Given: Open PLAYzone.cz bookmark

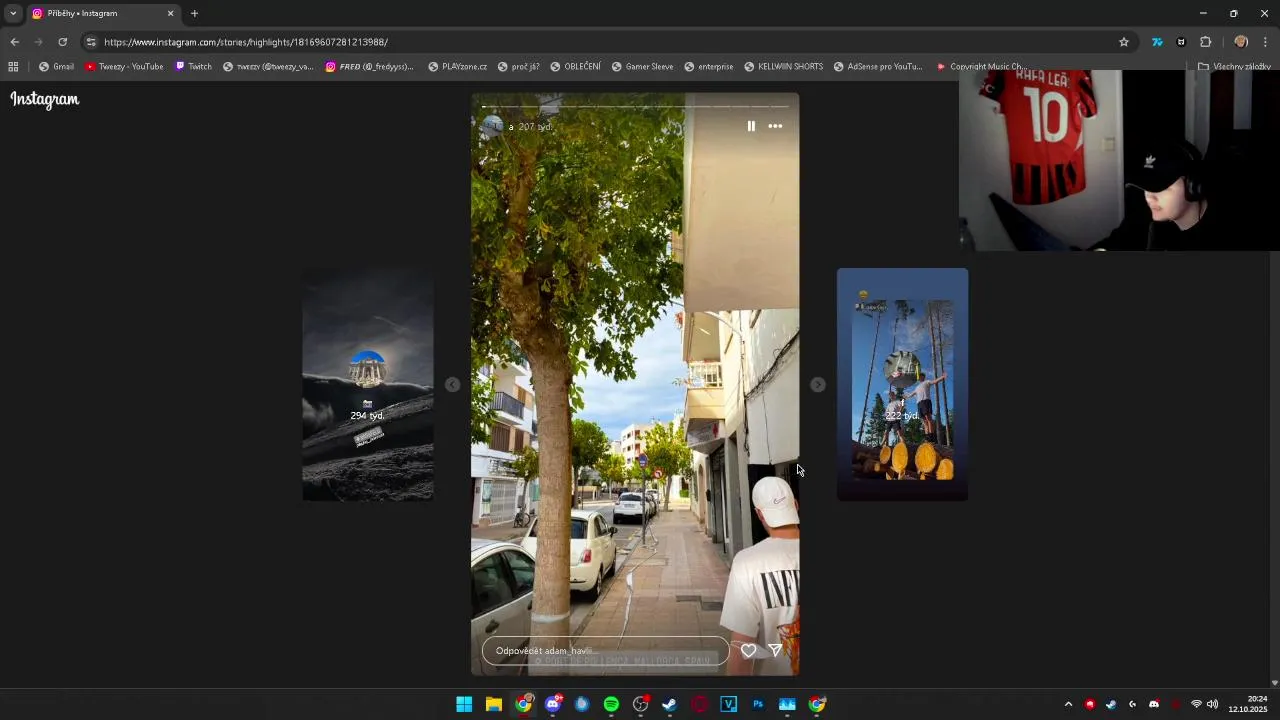Looking at the screenshot, I should click(x=458, y=67).
